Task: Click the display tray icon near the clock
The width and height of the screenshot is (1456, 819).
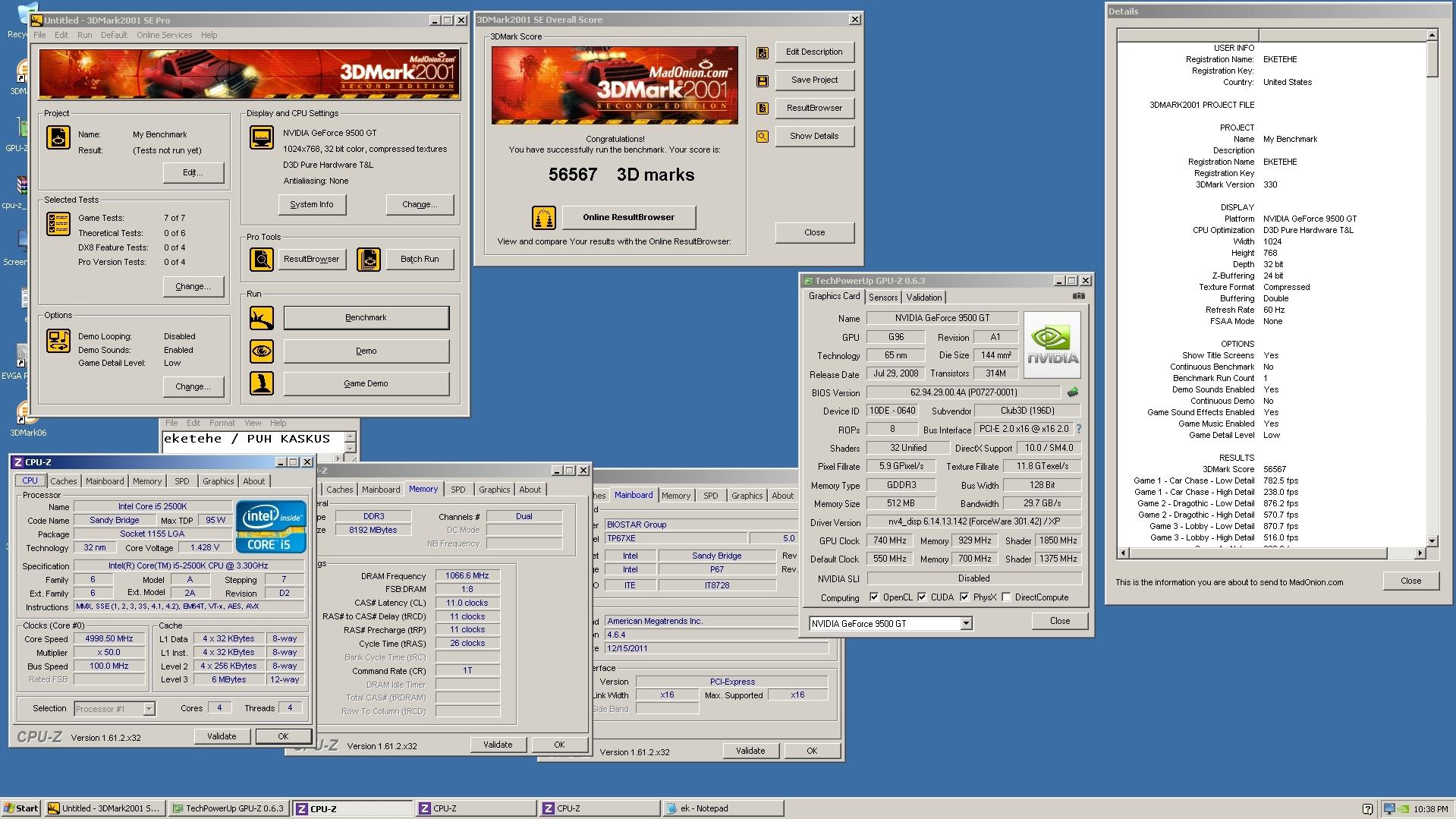Action: point(1389,808)
